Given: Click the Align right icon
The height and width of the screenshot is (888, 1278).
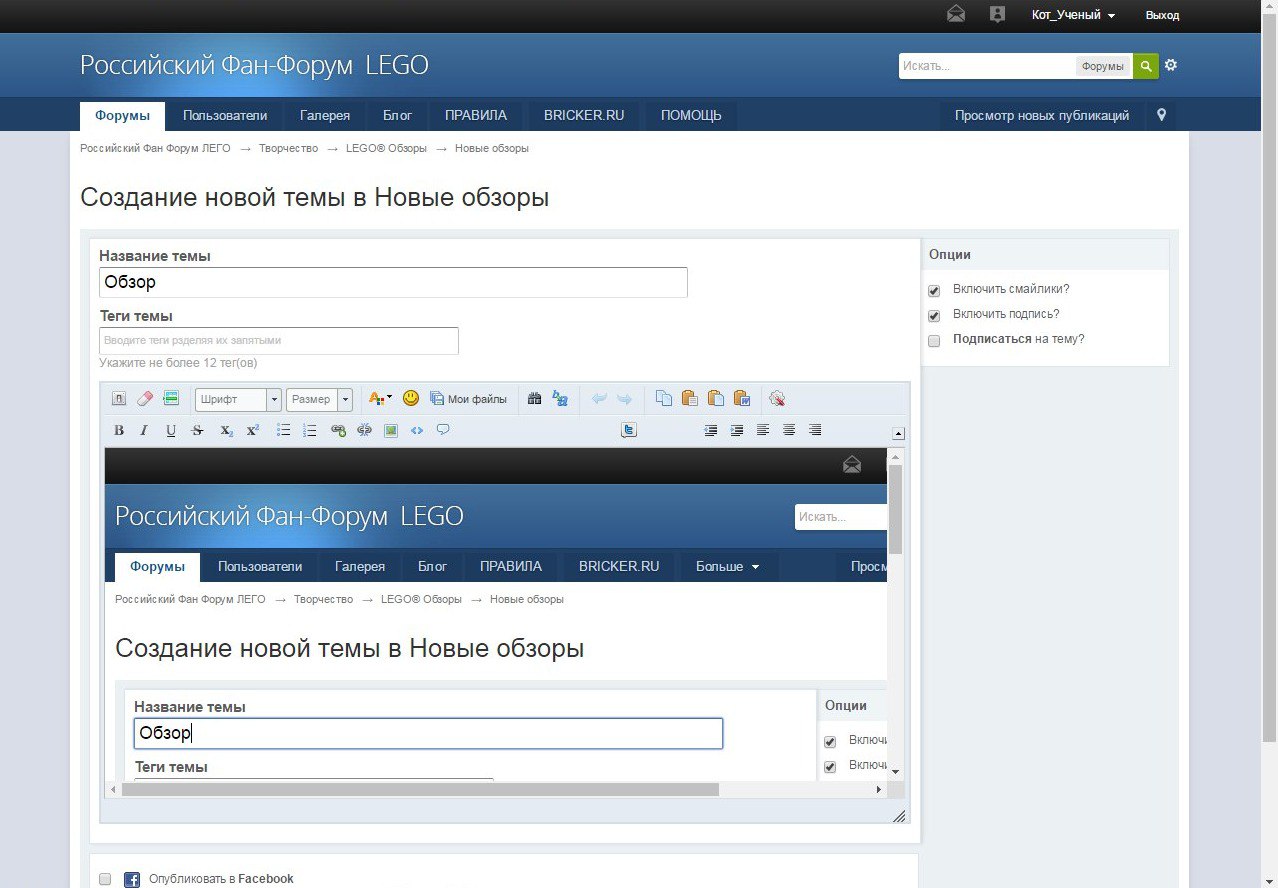Looking at the screenshot, I should [x=815, y=430].
